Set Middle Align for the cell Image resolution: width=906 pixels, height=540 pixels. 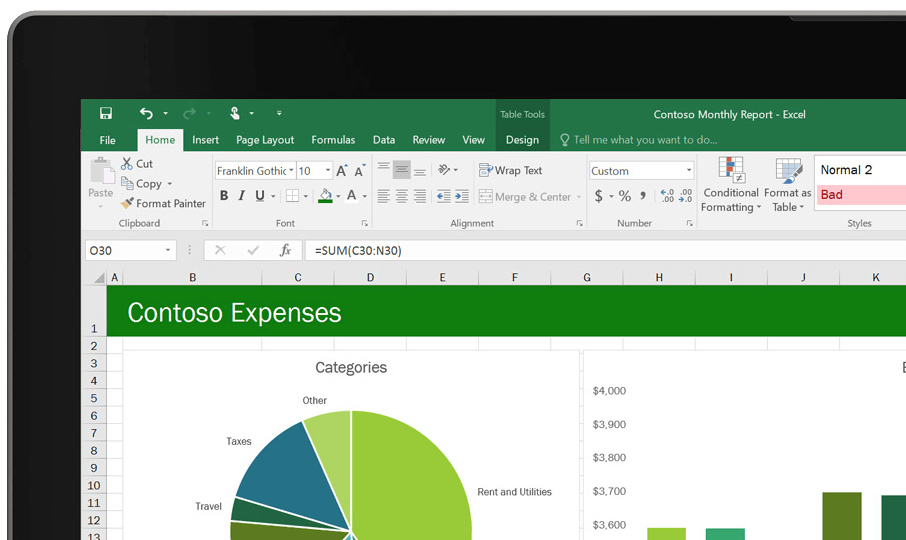(x=402, y=170)
